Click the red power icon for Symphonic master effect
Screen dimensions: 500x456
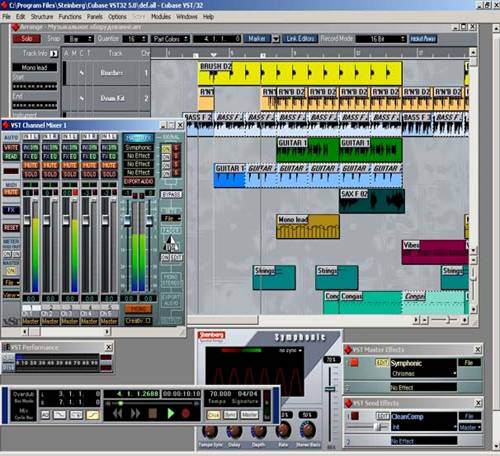354,363
